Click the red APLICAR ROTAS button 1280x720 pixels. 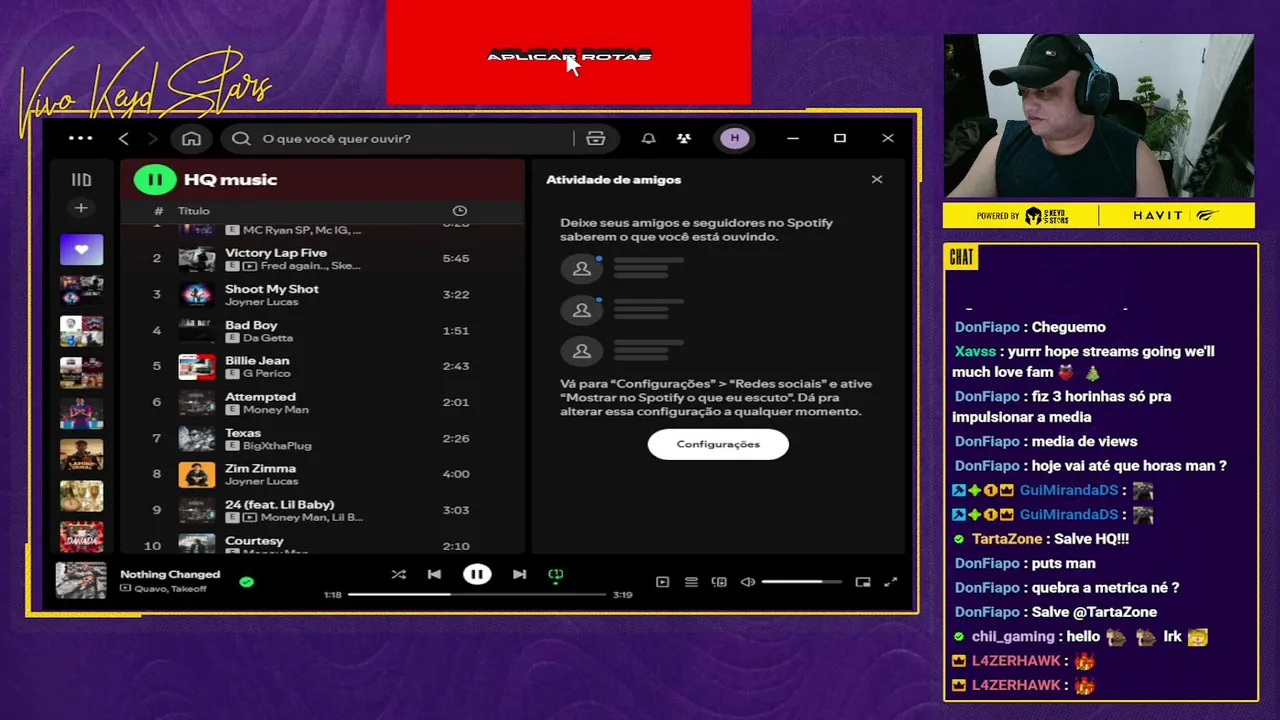[x=568, y=53]
